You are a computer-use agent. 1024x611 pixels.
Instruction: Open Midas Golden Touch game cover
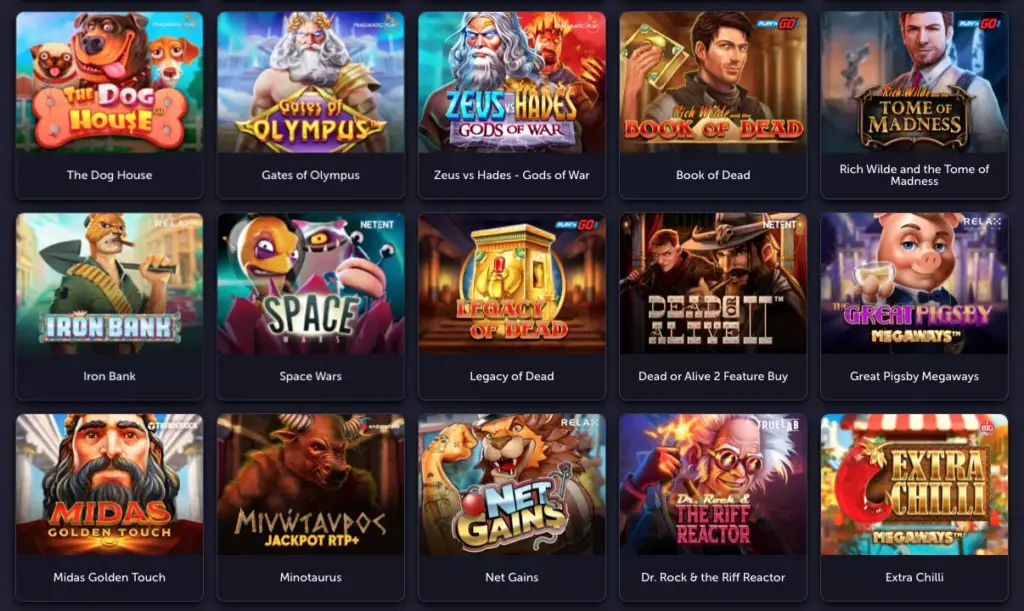coord(109,484)
